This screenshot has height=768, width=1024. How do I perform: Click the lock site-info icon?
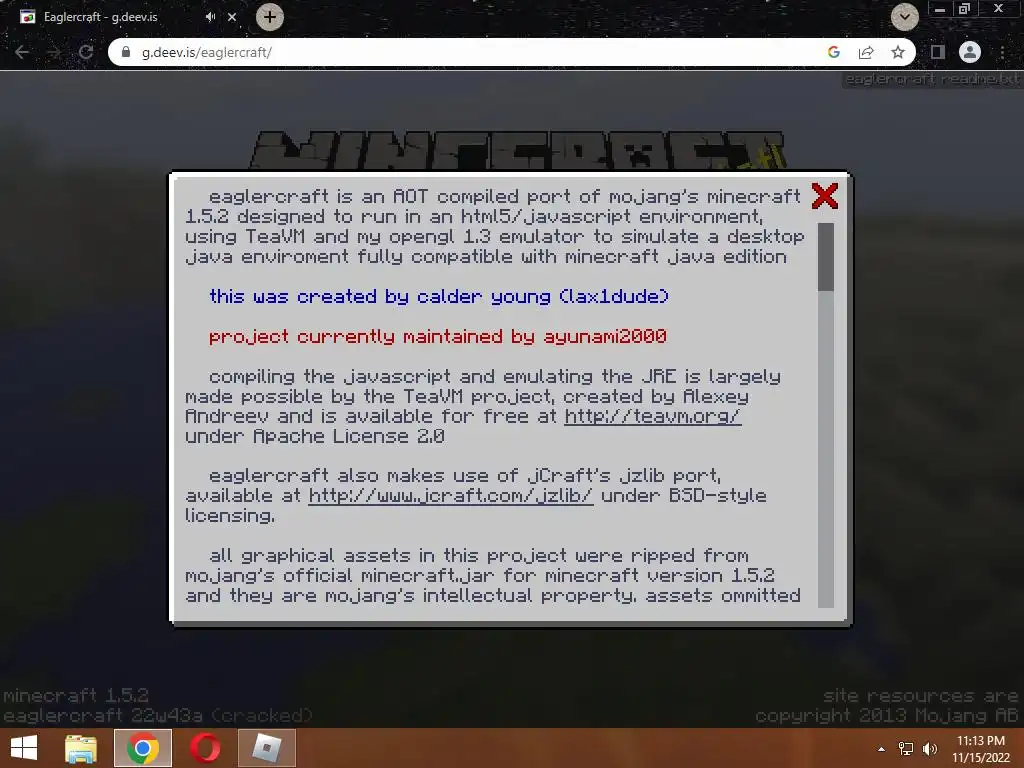pyautogui.click(x=126, y=52)
